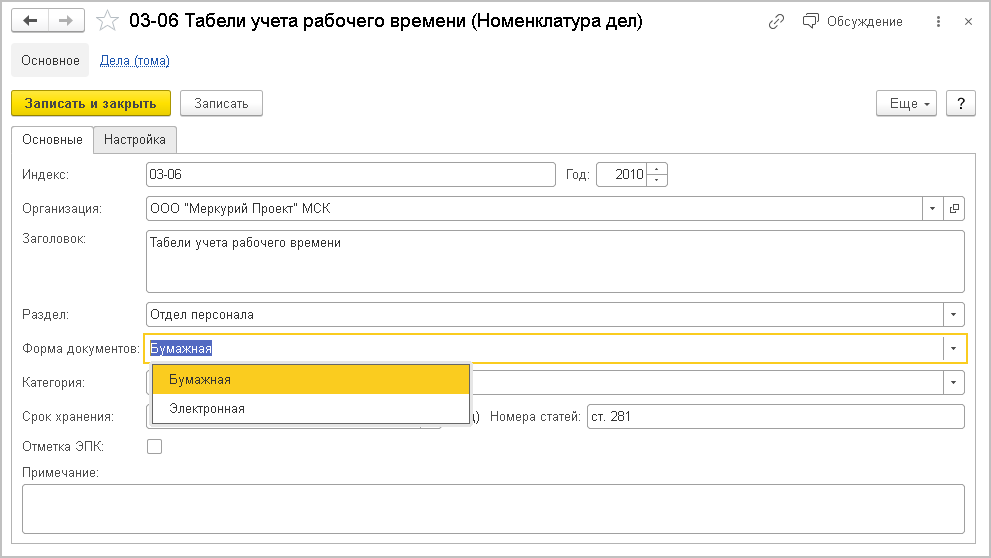
Task: Open the Категория dropdown arrow
Action: [x=954, y=383]
